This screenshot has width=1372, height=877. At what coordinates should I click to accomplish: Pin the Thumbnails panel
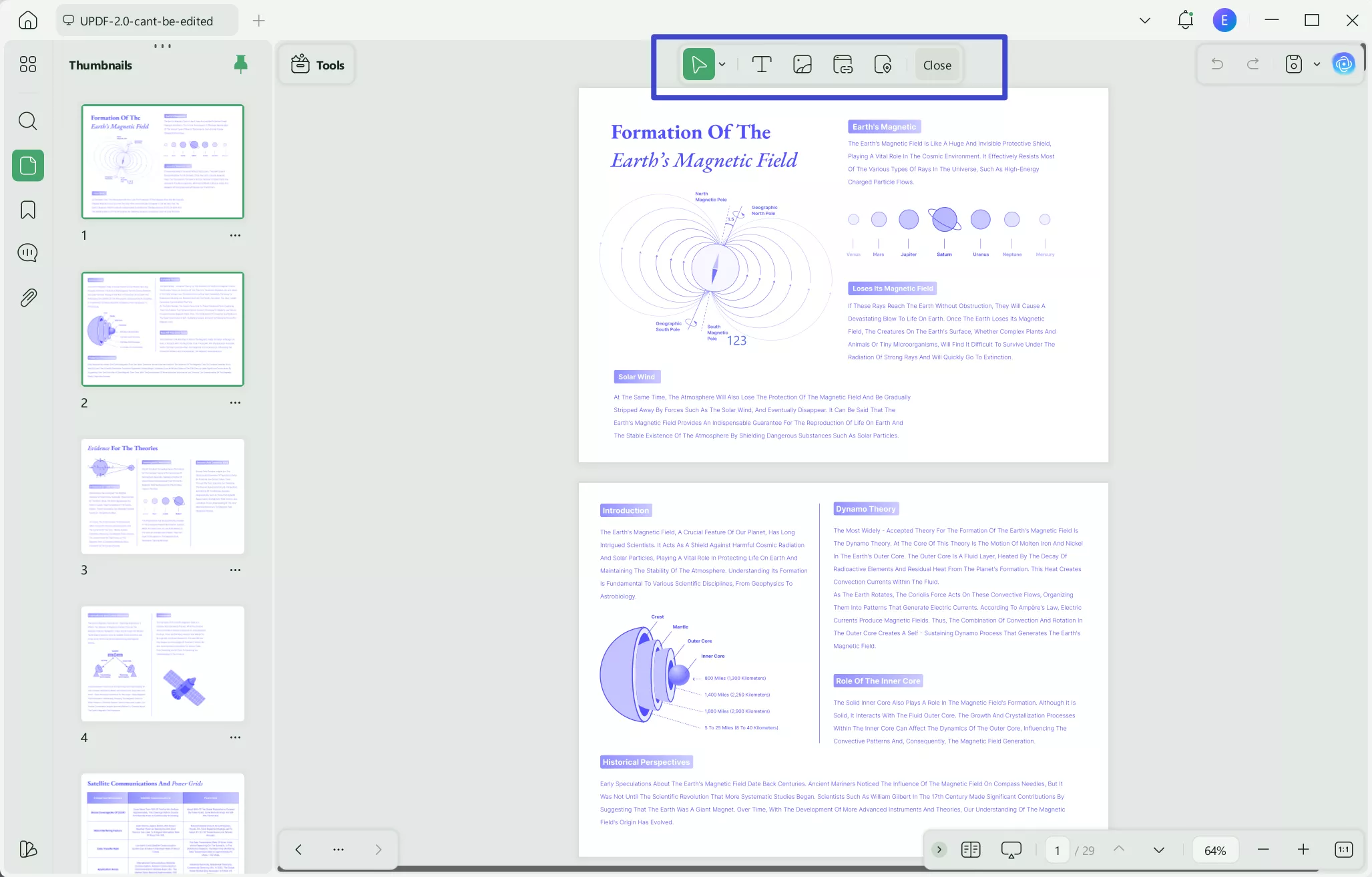pyautogui.click(x=240, y=63)
